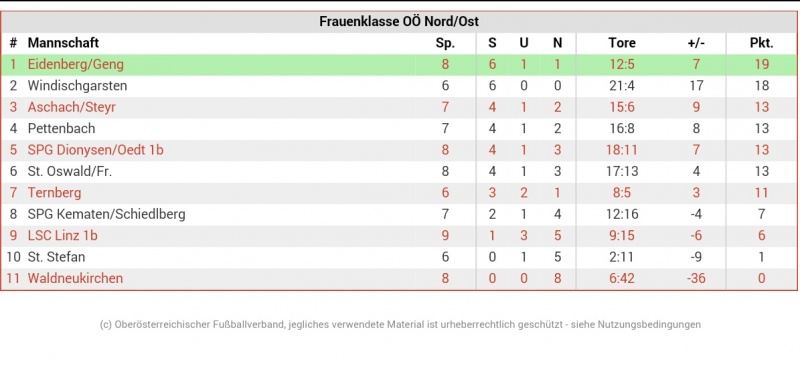Open LSC Linz 1b team link
This screenshot has height=370, width=800.
(62, 236)
